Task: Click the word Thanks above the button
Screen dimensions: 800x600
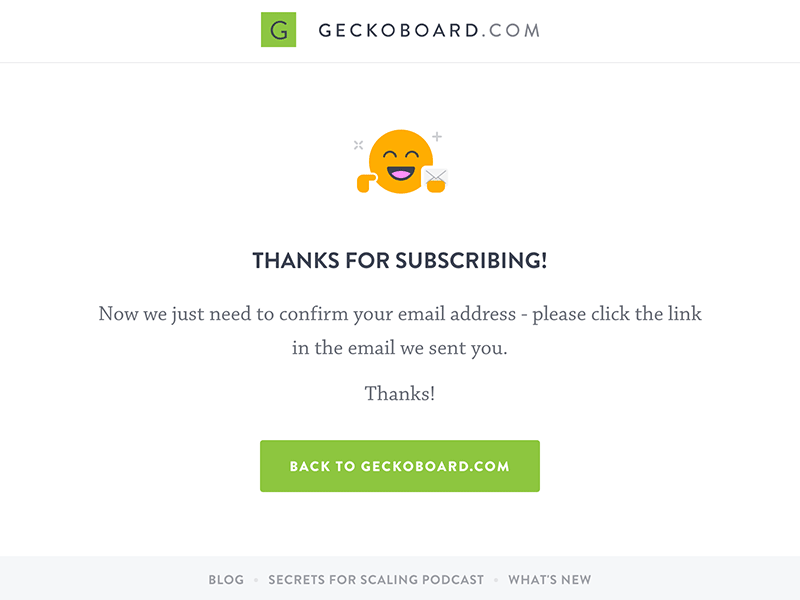Action: click(x=400, y=393)
